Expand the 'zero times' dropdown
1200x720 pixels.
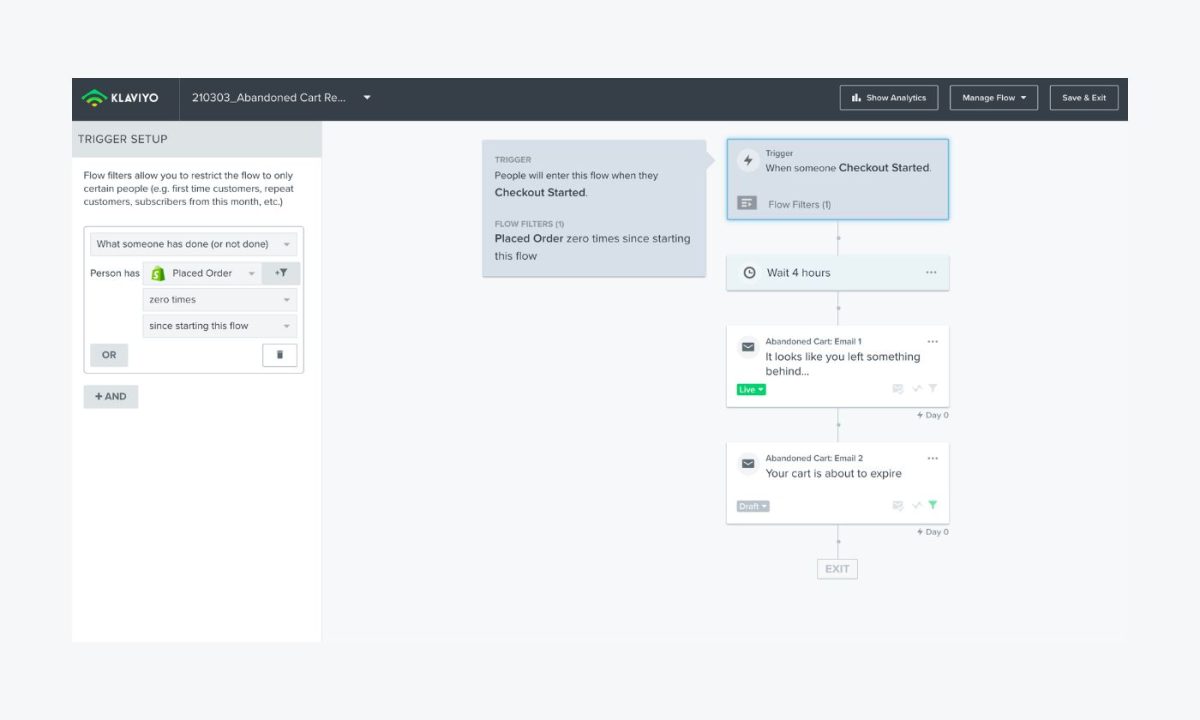tap(219, 300)
